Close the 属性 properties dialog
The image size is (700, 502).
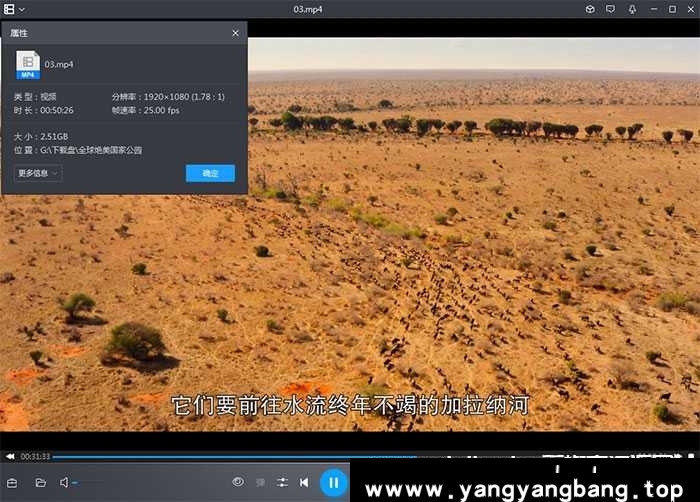click(236, 33)
